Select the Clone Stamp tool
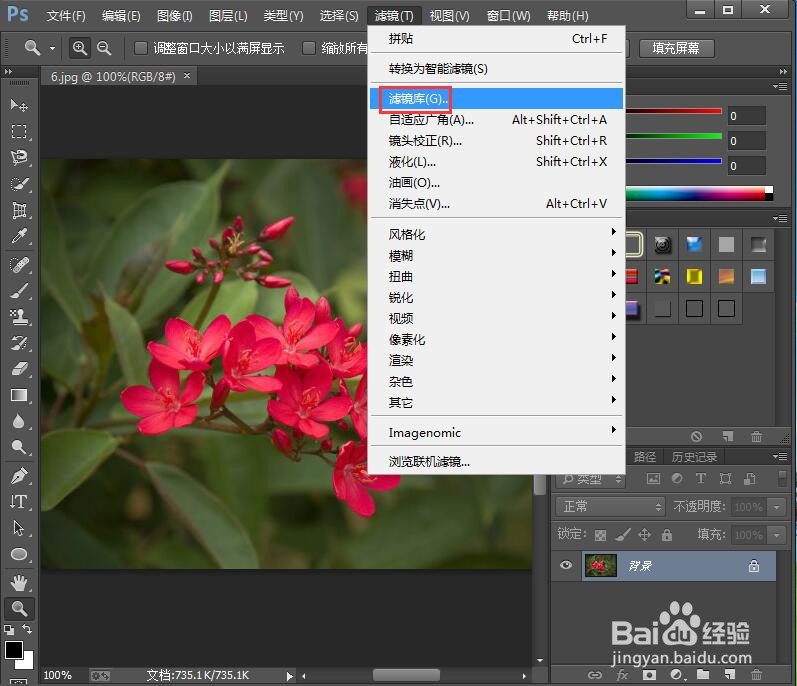The image size is (797, 686). click(x=19, y=317)
